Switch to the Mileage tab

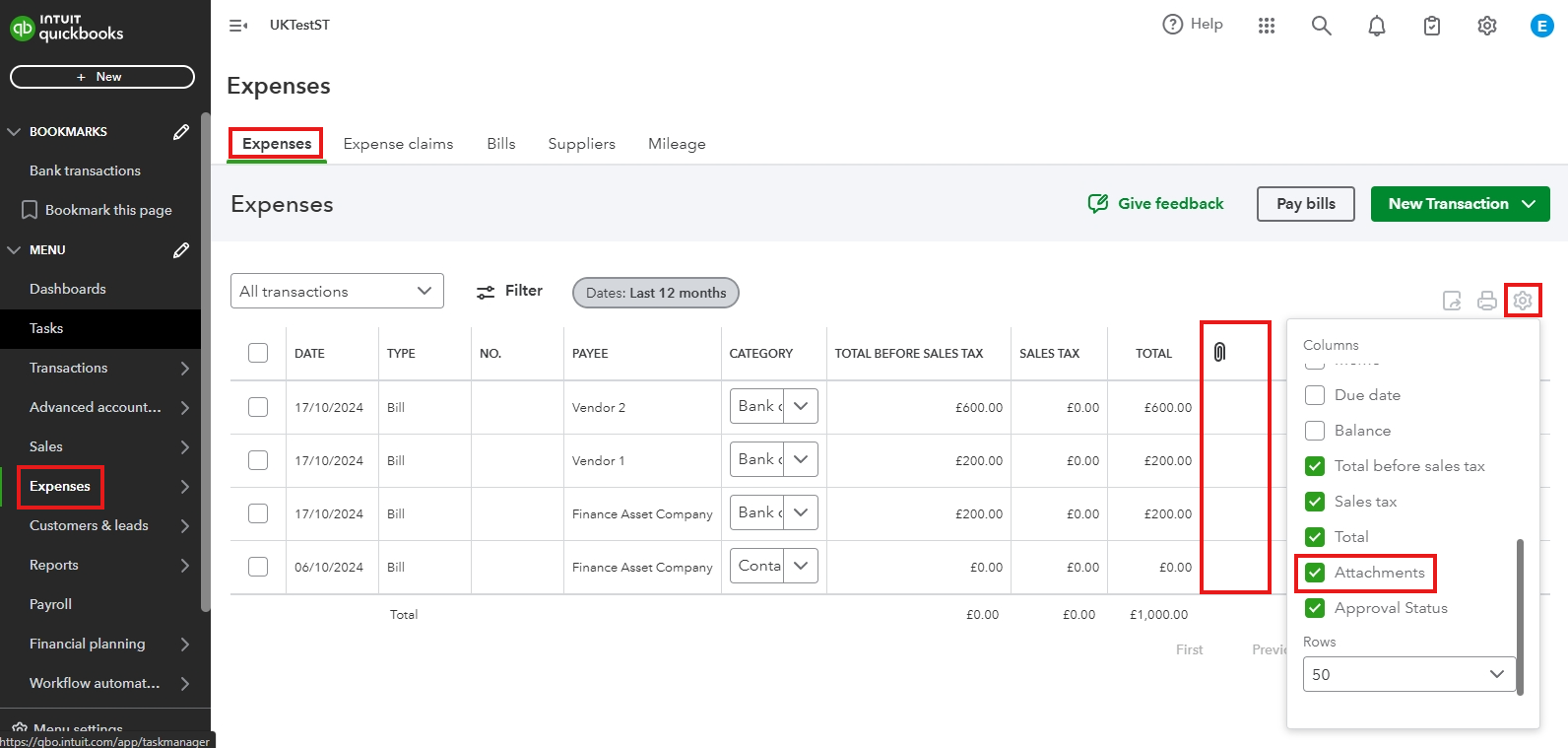(x=677, y=144)
